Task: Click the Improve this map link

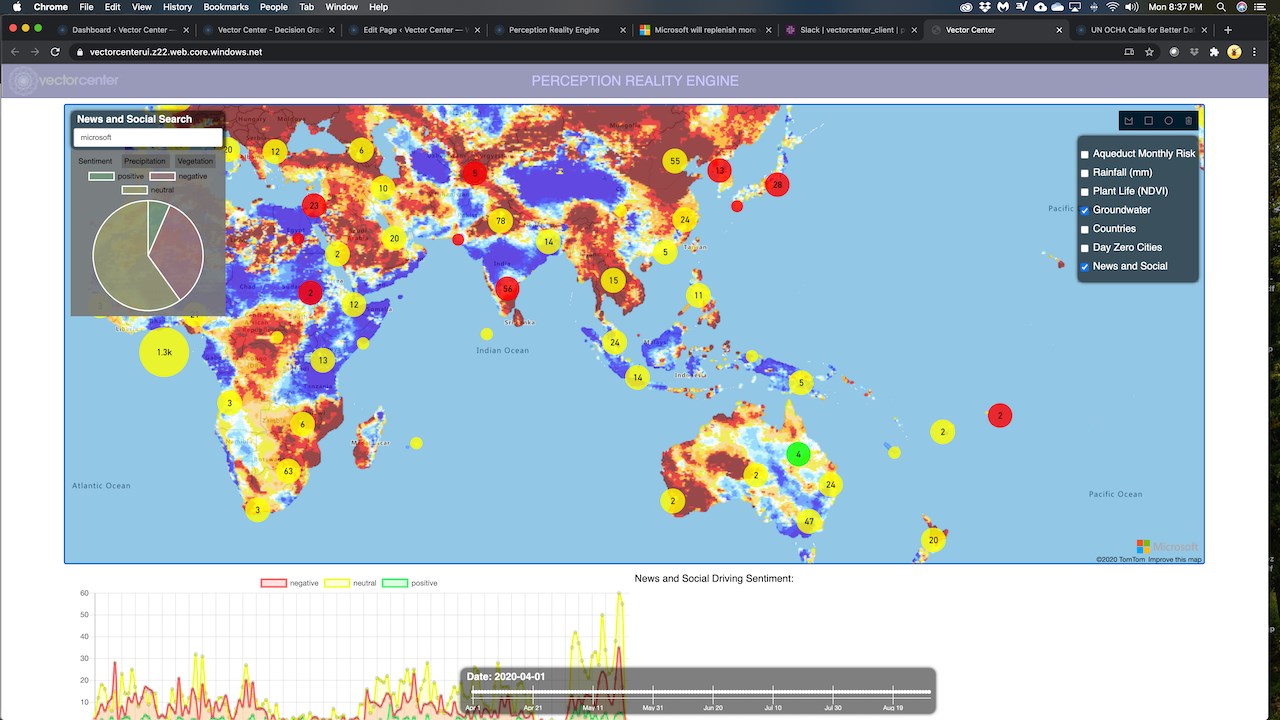Action: [1173, 560]
